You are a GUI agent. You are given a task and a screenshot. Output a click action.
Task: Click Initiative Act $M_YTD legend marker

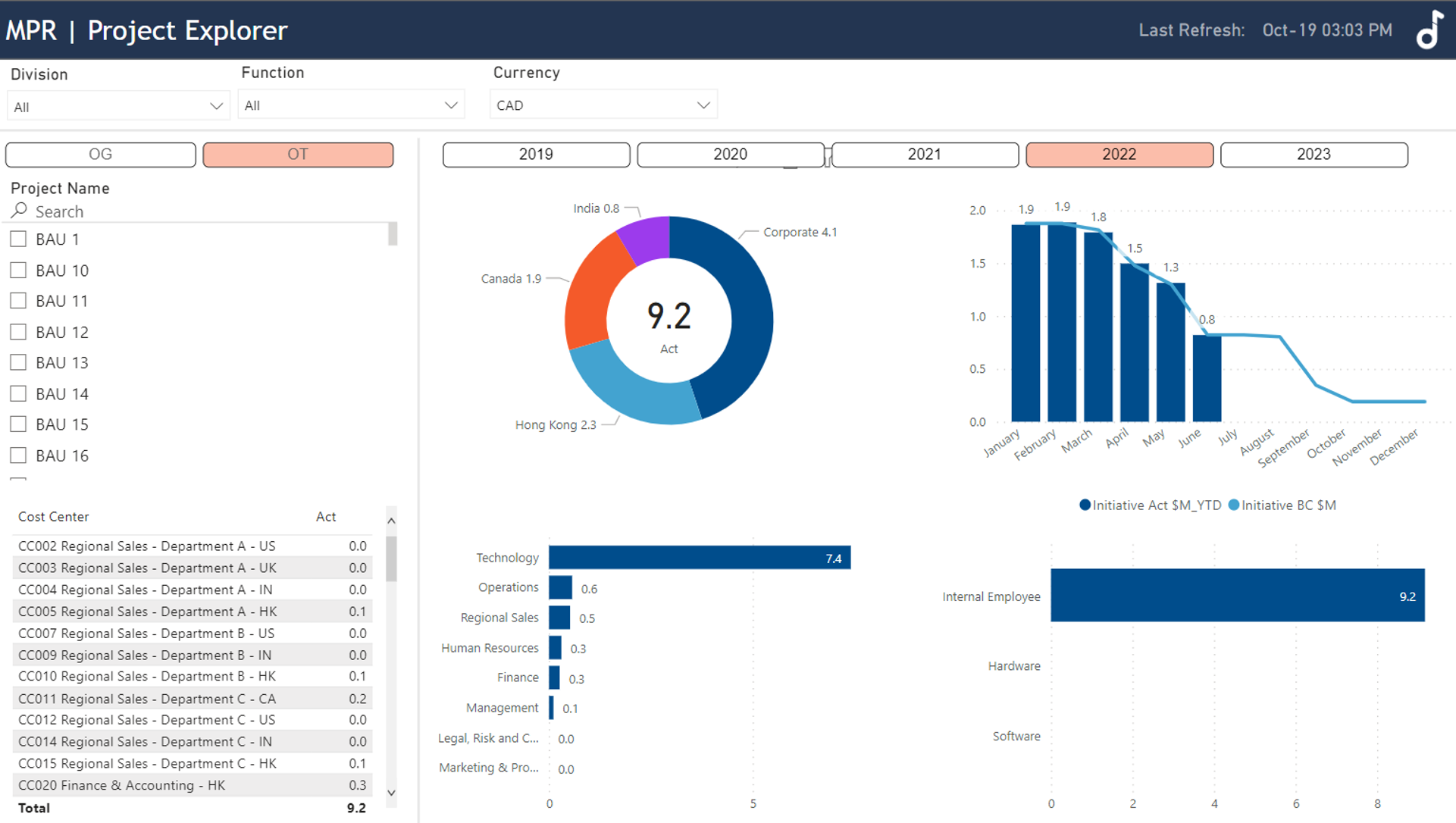(x=1085, y=505)
